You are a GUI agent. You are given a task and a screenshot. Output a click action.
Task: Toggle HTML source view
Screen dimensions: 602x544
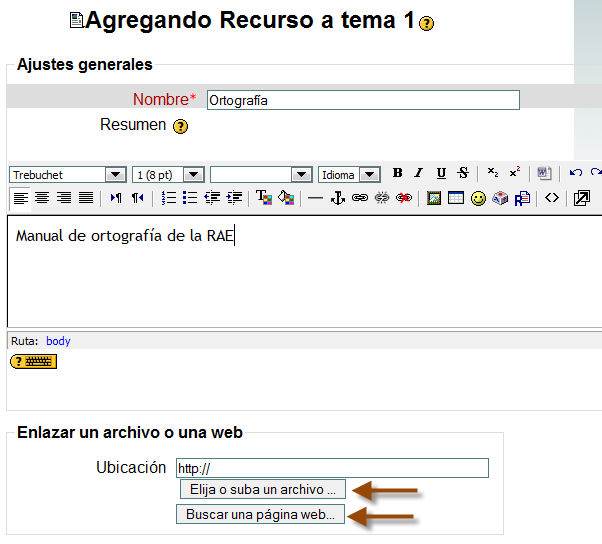551,198
